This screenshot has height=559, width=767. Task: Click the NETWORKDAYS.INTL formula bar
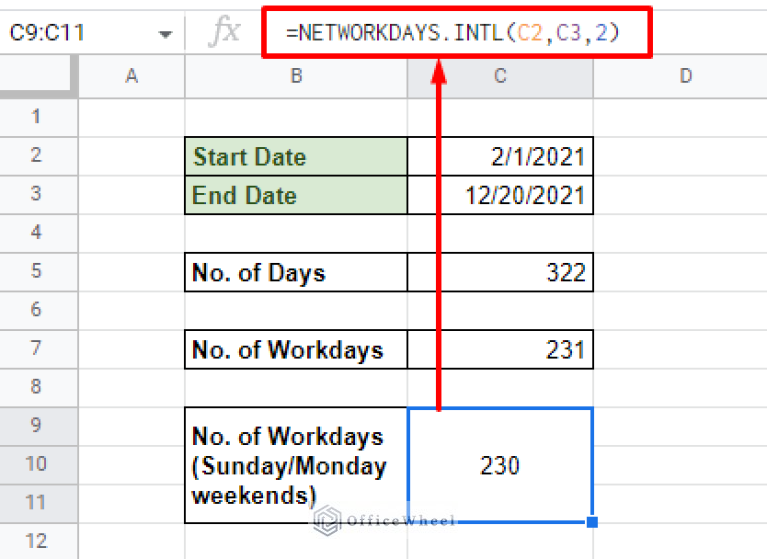click(455, 33)
